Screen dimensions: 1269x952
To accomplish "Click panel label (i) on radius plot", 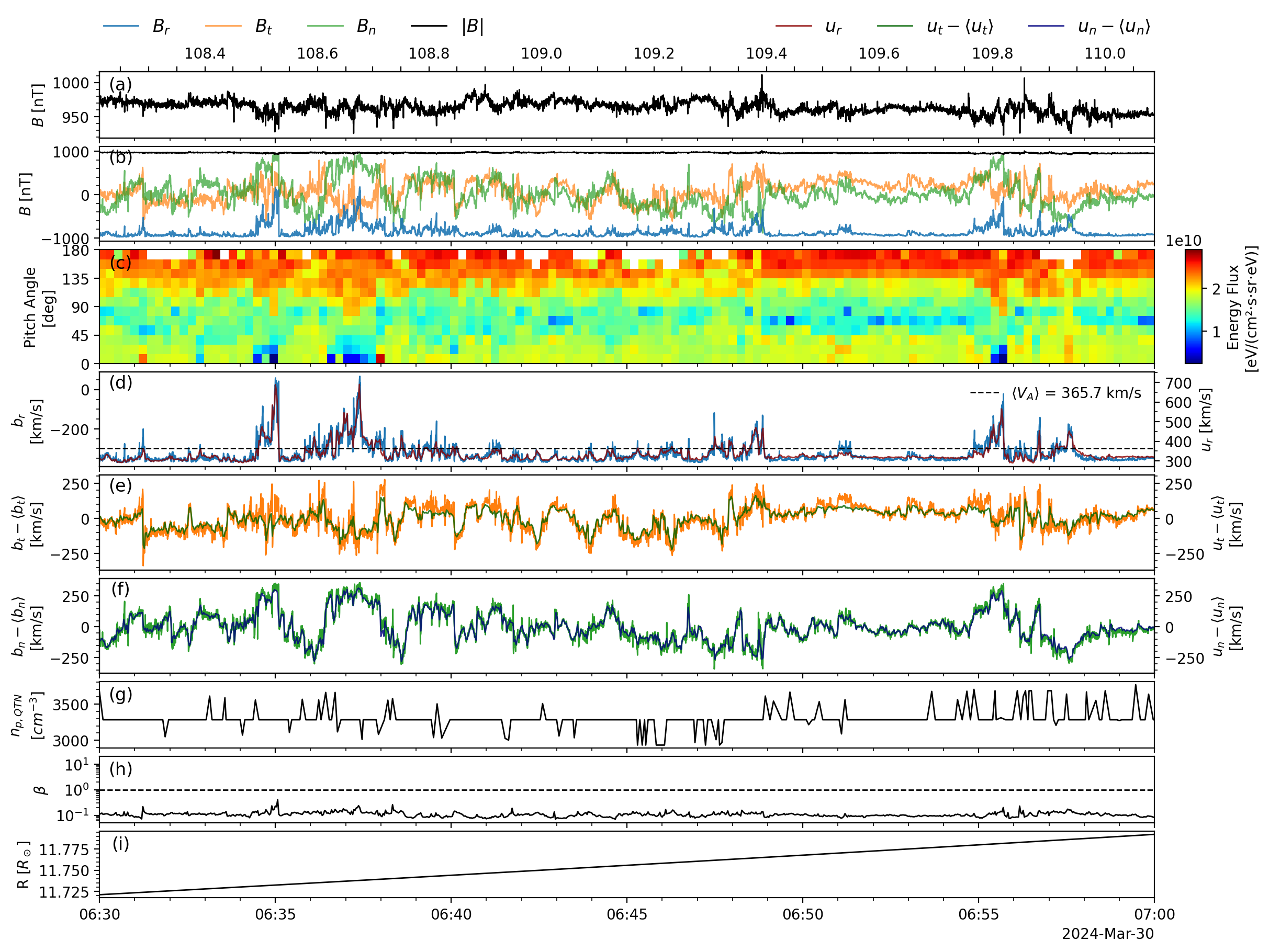I will tap(120, 844).
